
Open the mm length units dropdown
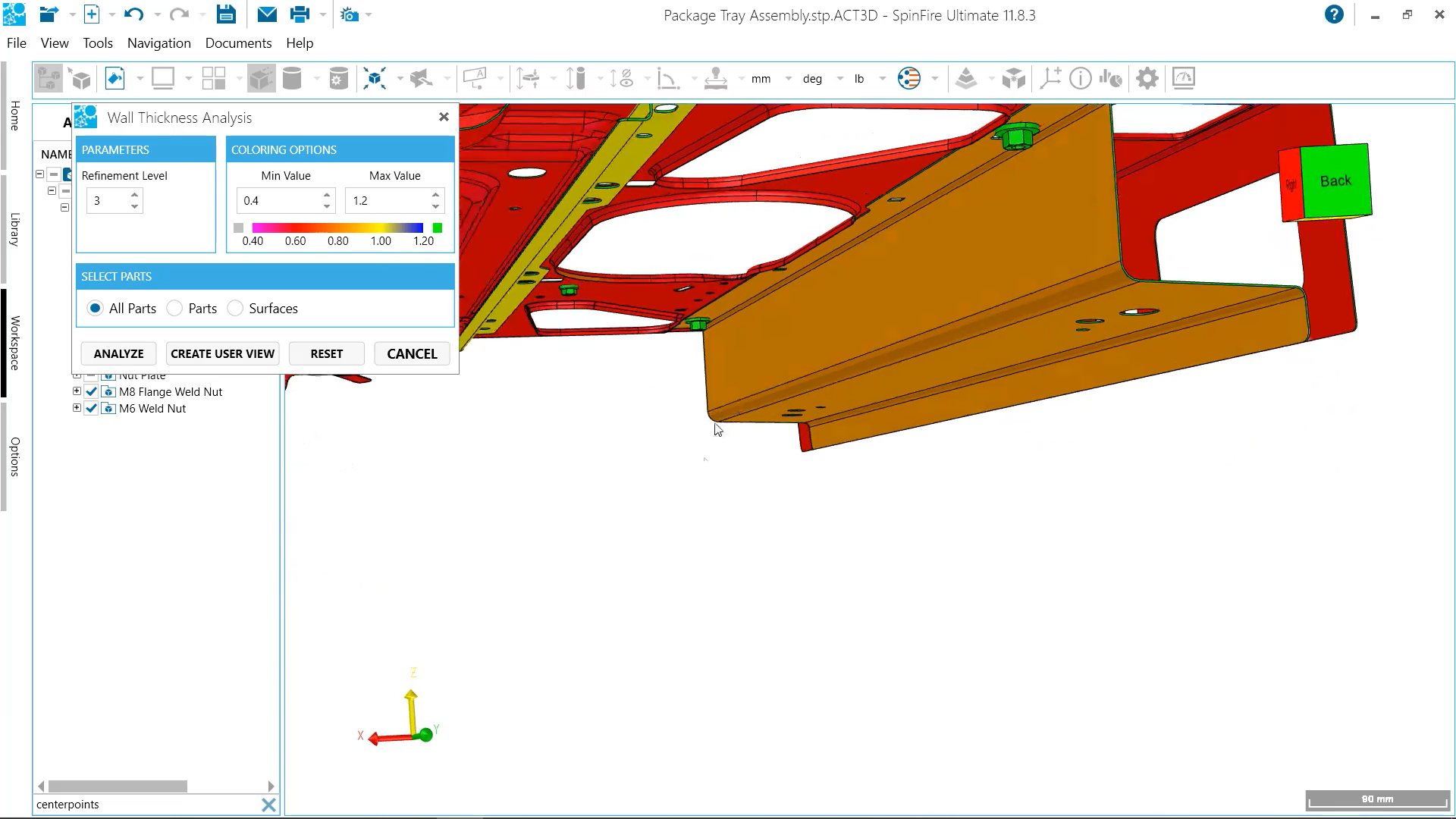(x=789, y=78)
